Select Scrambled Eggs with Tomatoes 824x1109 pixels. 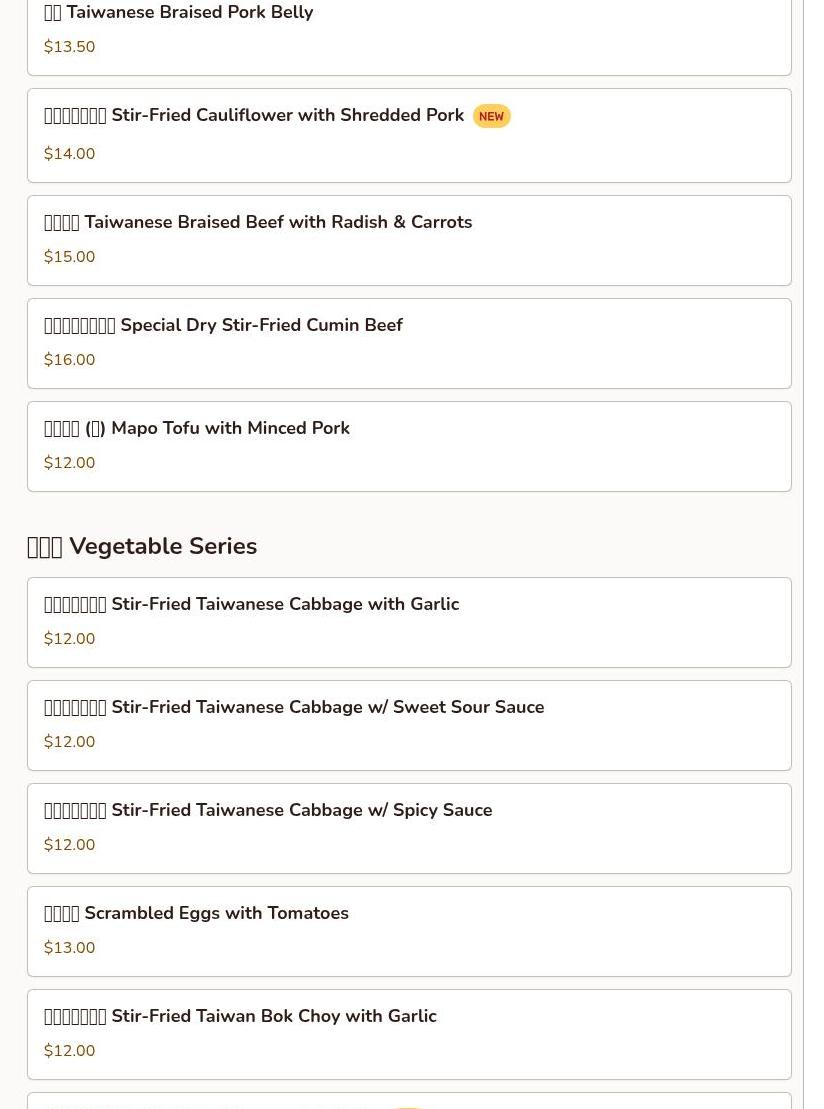tap(409, 931)
